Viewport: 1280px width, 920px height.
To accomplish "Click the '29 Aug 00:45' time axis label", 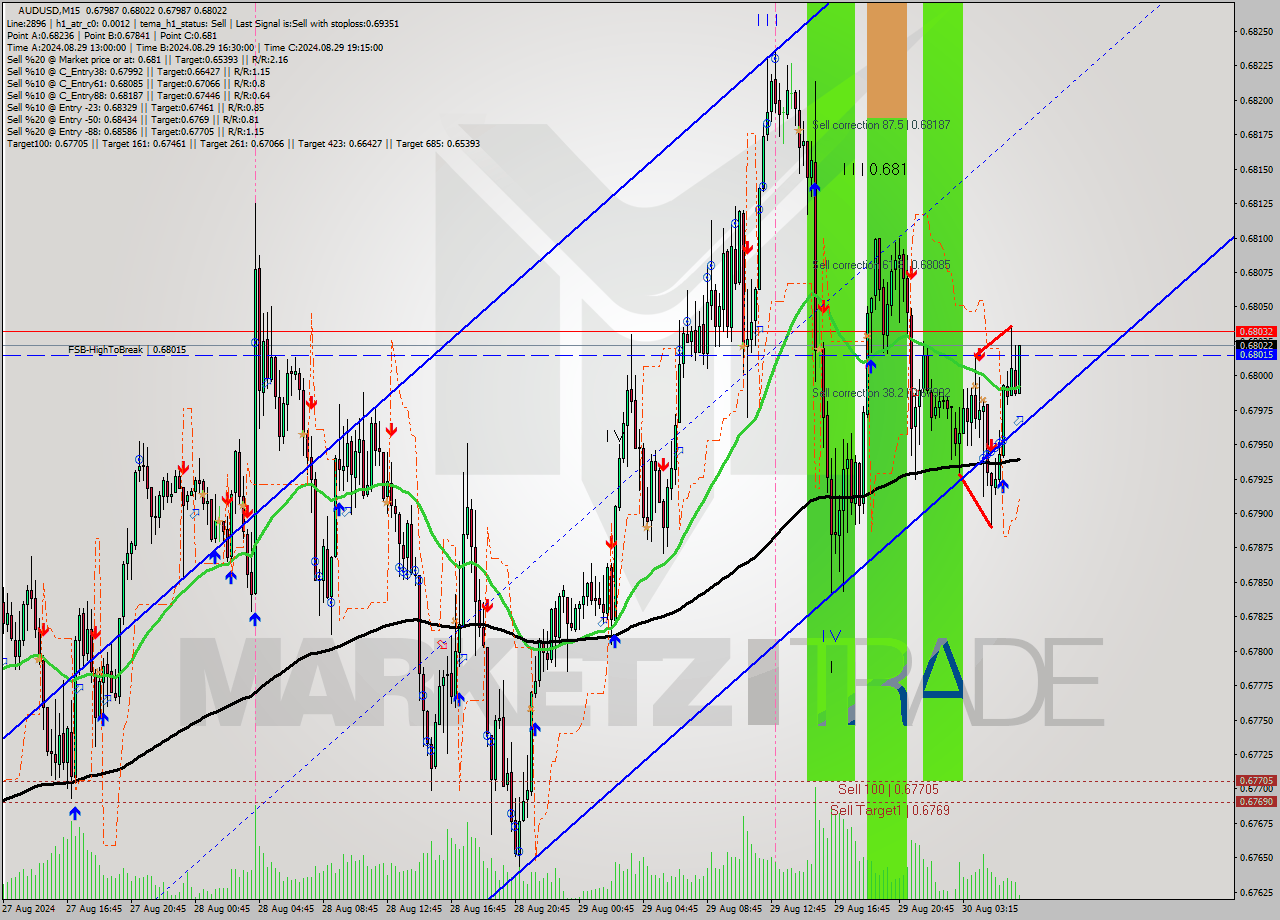I will pyautogui.click(x=607, y=909).
